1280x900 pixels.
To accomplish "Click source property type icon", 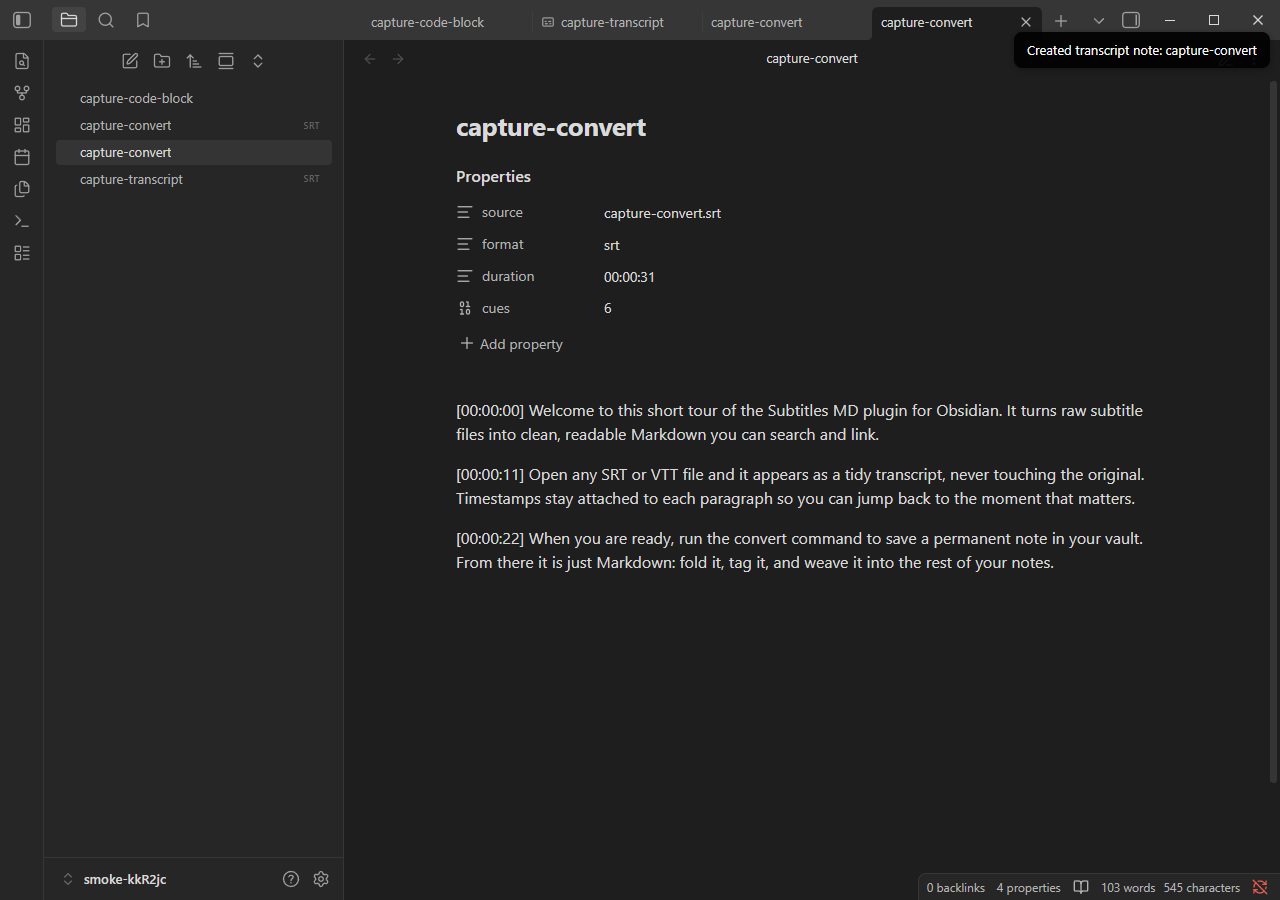I will 465,213.
